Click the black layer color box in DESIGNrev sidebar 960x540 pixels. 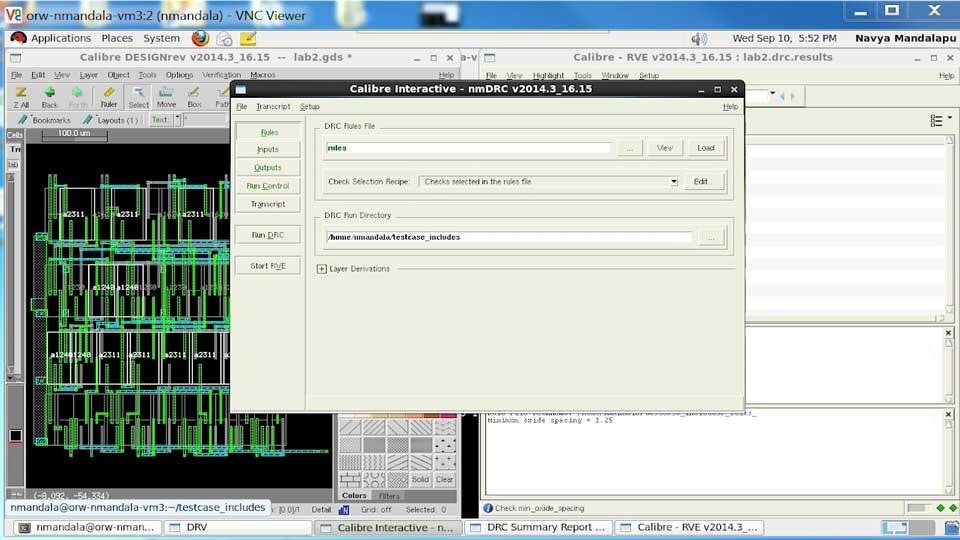click(15, 436)
